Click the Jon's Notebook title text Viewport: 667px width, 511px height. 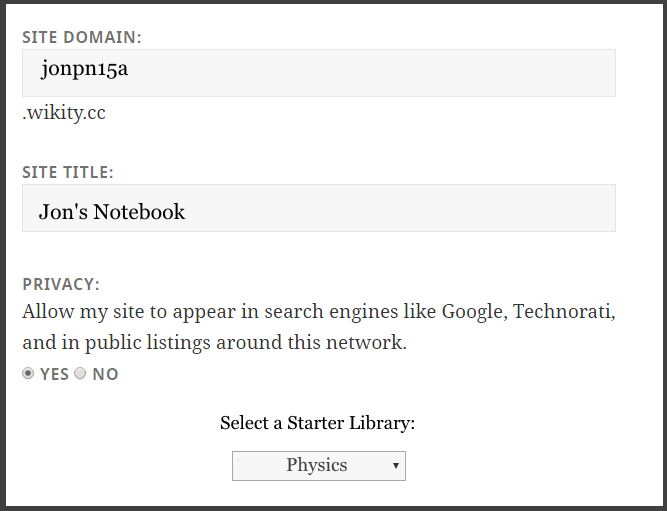tap(112, 212)
